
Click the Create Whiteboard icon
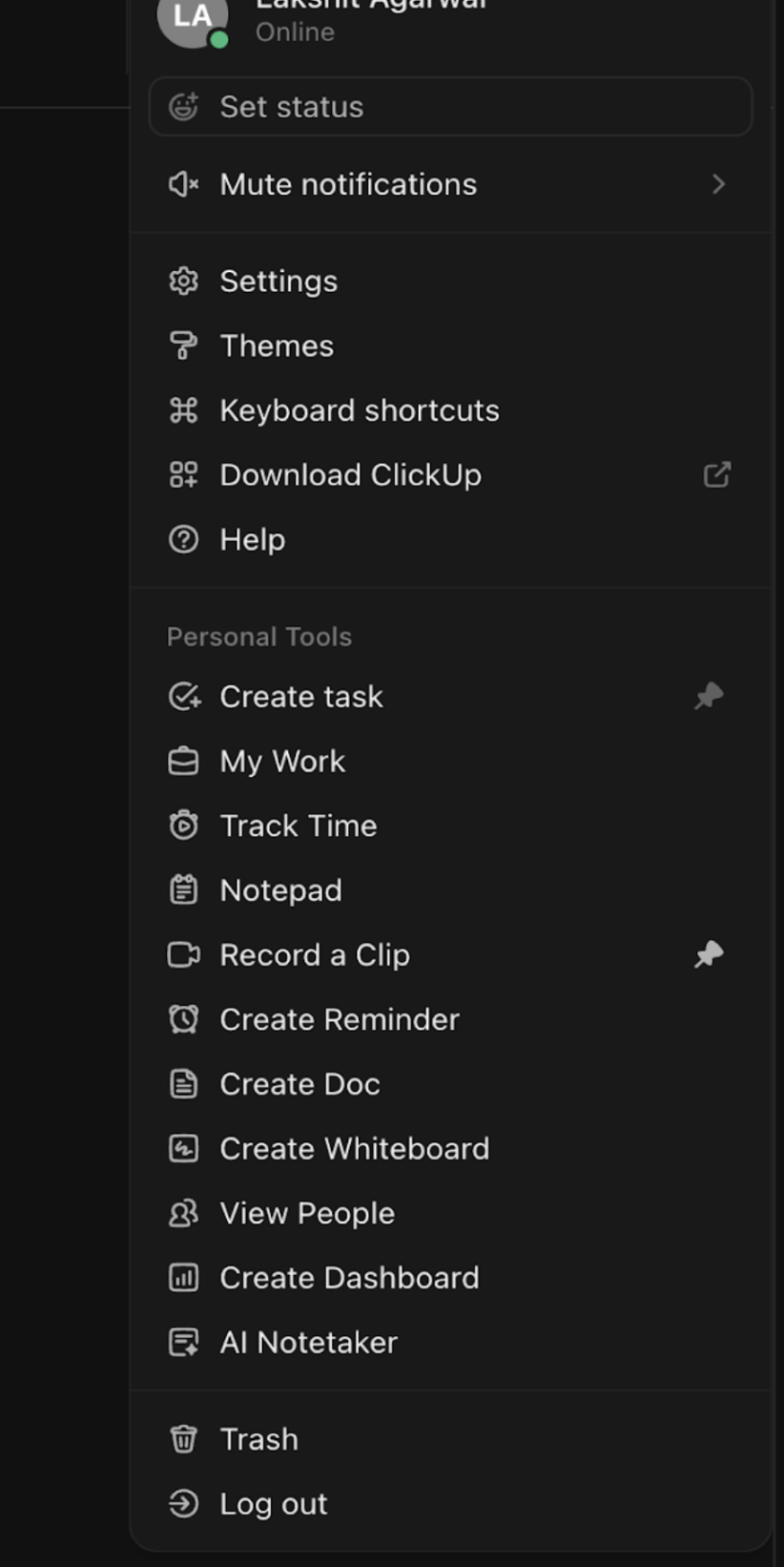pyautogui.click(x=183, y=1148)
